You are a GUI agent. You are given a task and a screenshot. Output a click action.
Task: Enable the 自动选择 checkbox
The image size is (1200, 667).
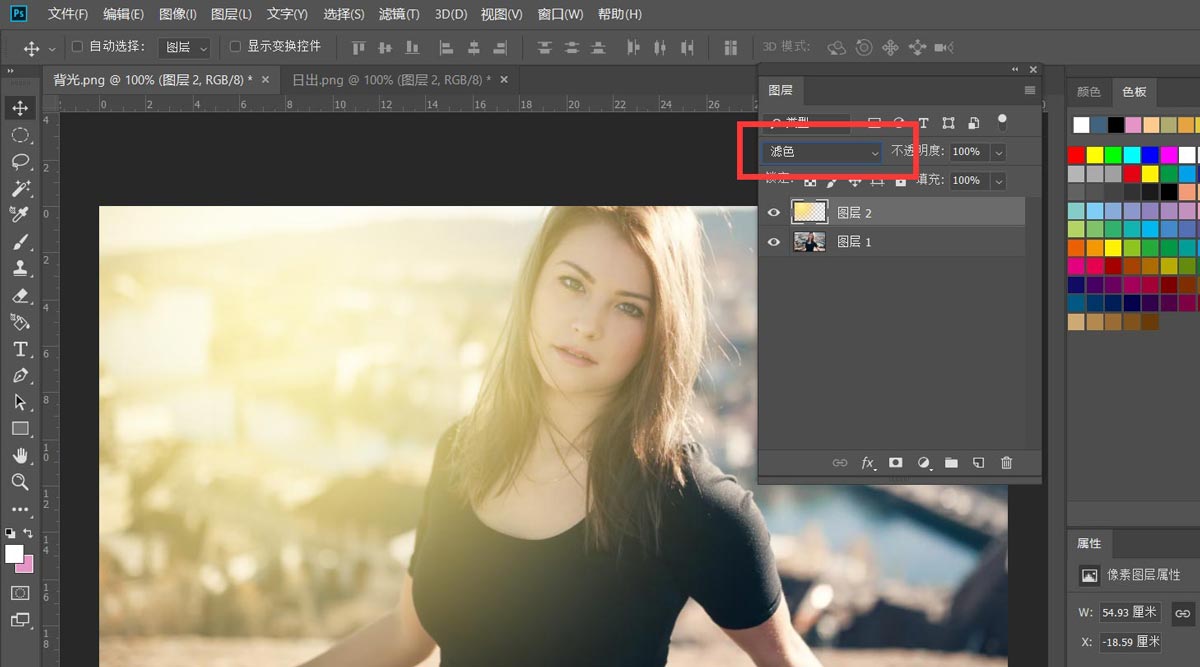[78, 47]
